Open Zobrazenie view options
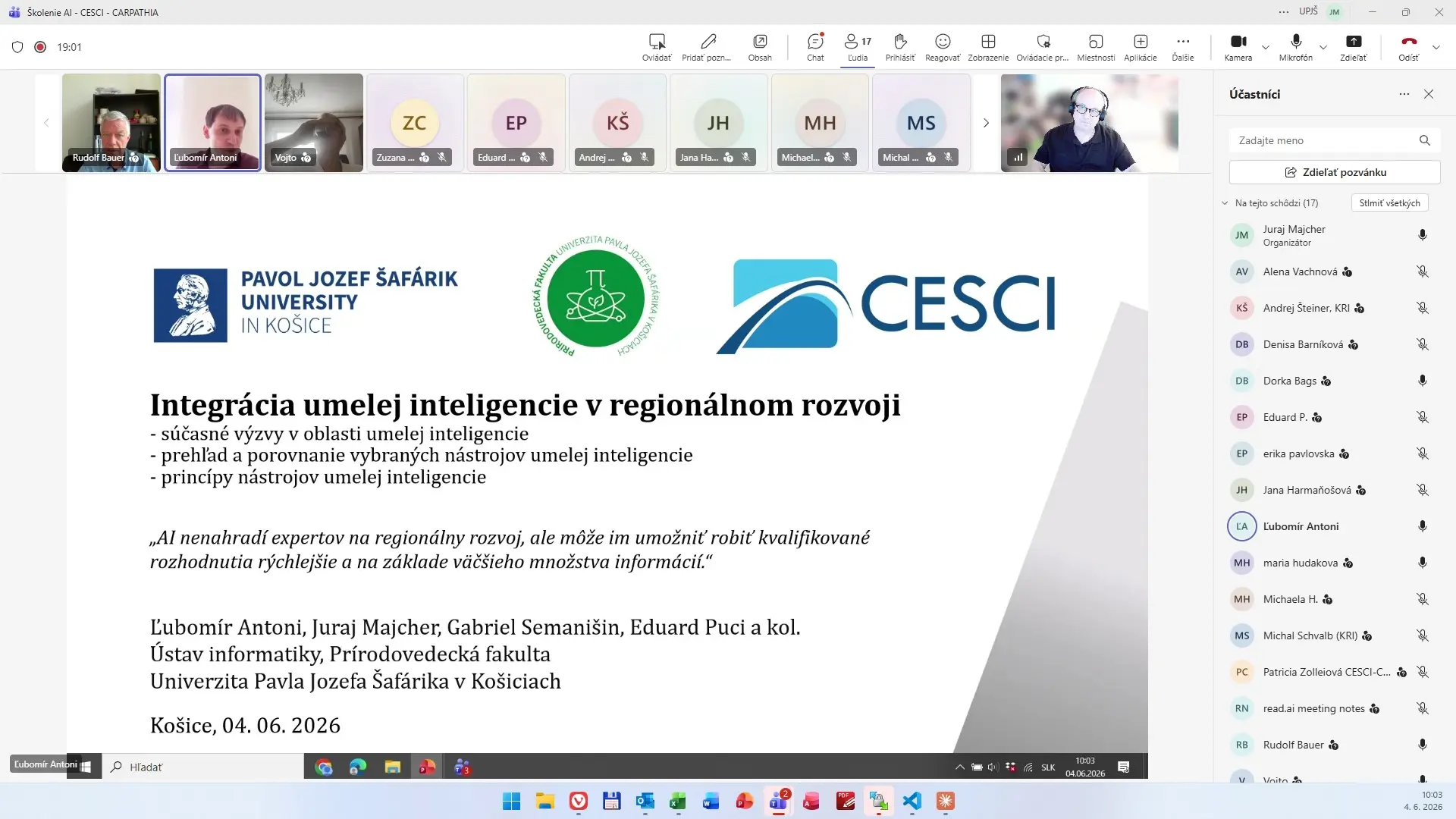Screen dimensions: 1456x819 (x=988, y=47)
